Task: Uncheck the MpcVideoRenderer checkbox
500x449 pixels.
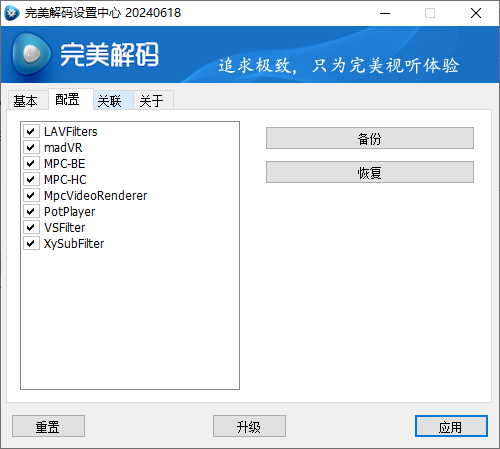Action: pyautogui.click(x=31, y=195)
